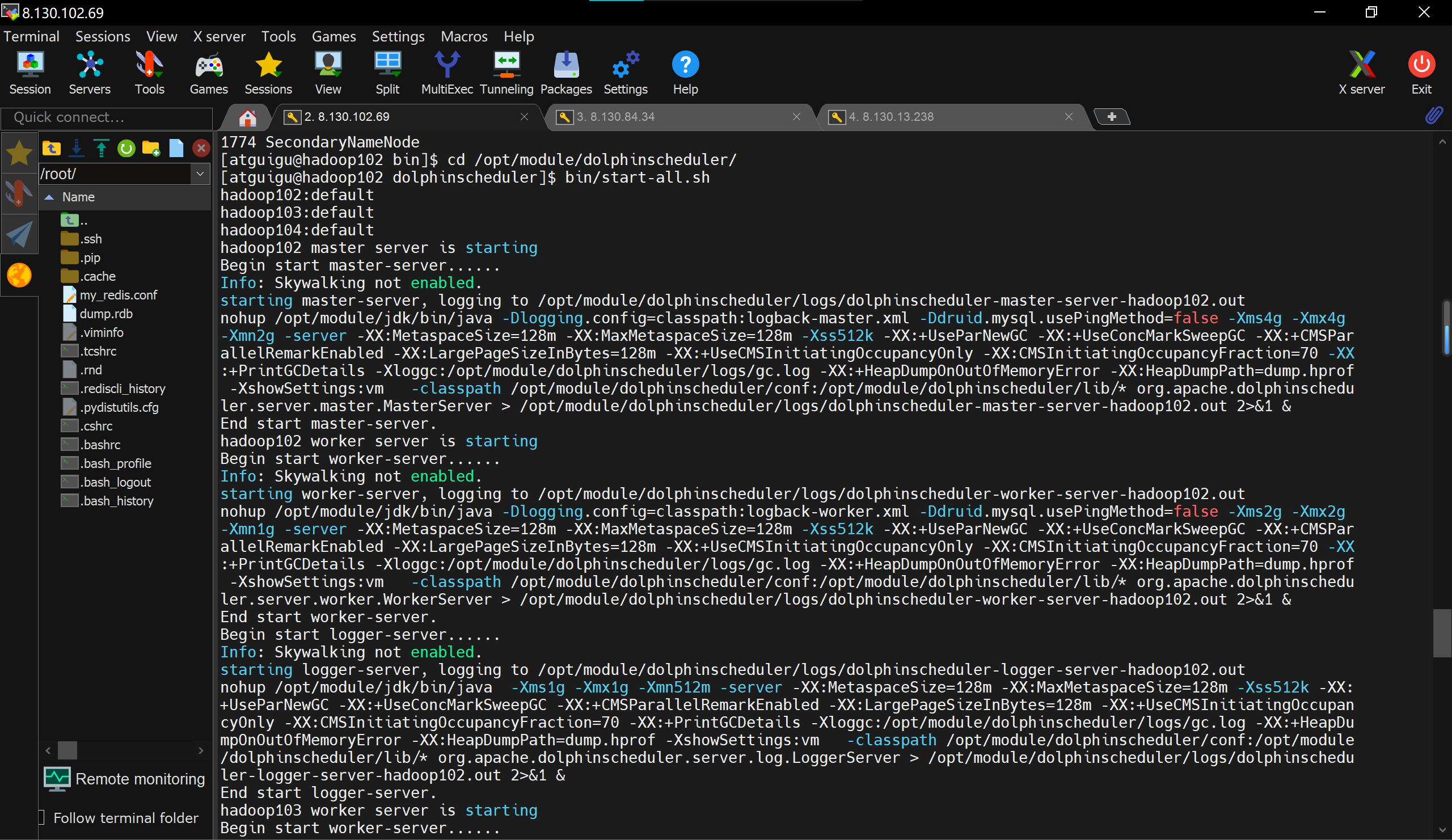Open the Macros menu

[x=464, y=36]
